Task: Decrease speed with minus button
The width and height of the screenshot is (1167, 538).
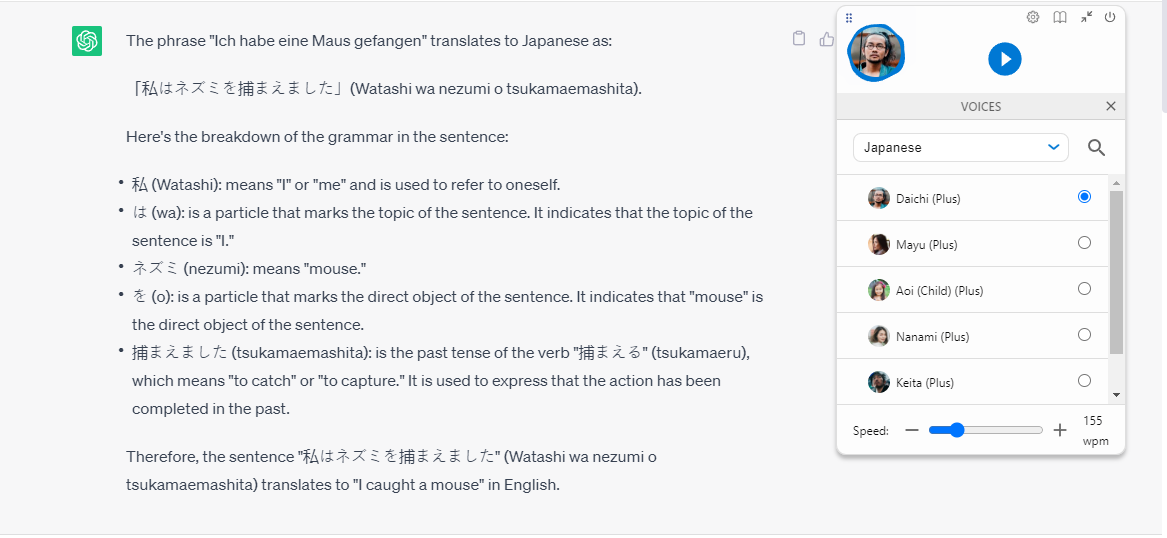Action: [911, 430]
